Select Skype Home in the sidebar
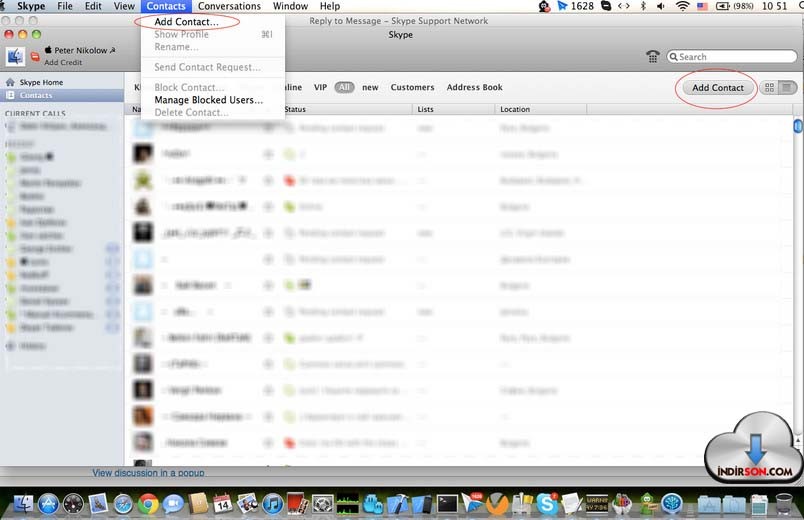This screenshot has height=520, width=804. click(x=62, y=82)
